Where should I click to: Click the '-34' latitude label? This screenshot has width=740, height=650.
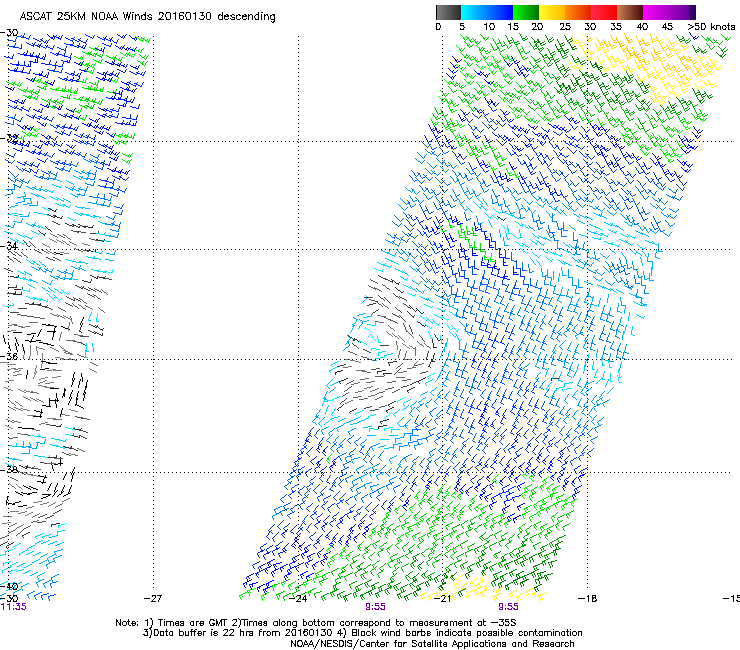click(x=10, y=246)
